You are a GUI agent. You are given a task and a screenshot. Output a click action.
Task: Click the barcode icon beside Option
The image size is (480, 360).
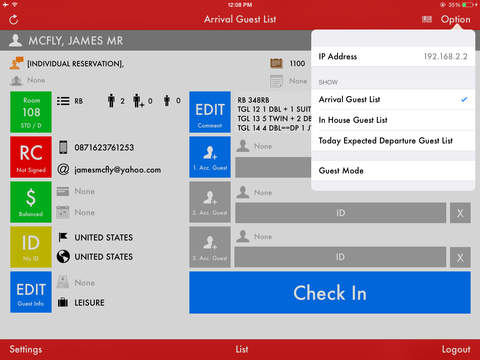click(x=427, y=19)
